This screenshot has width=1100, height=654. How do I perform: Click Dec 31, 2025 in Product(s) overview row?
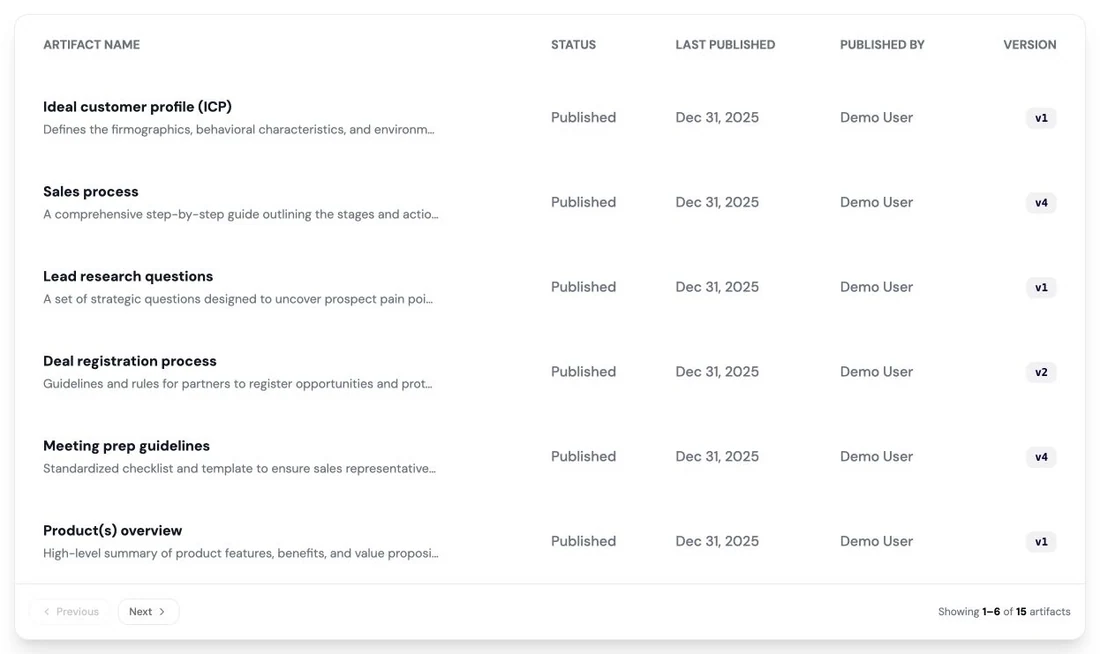tap(717, 541)
